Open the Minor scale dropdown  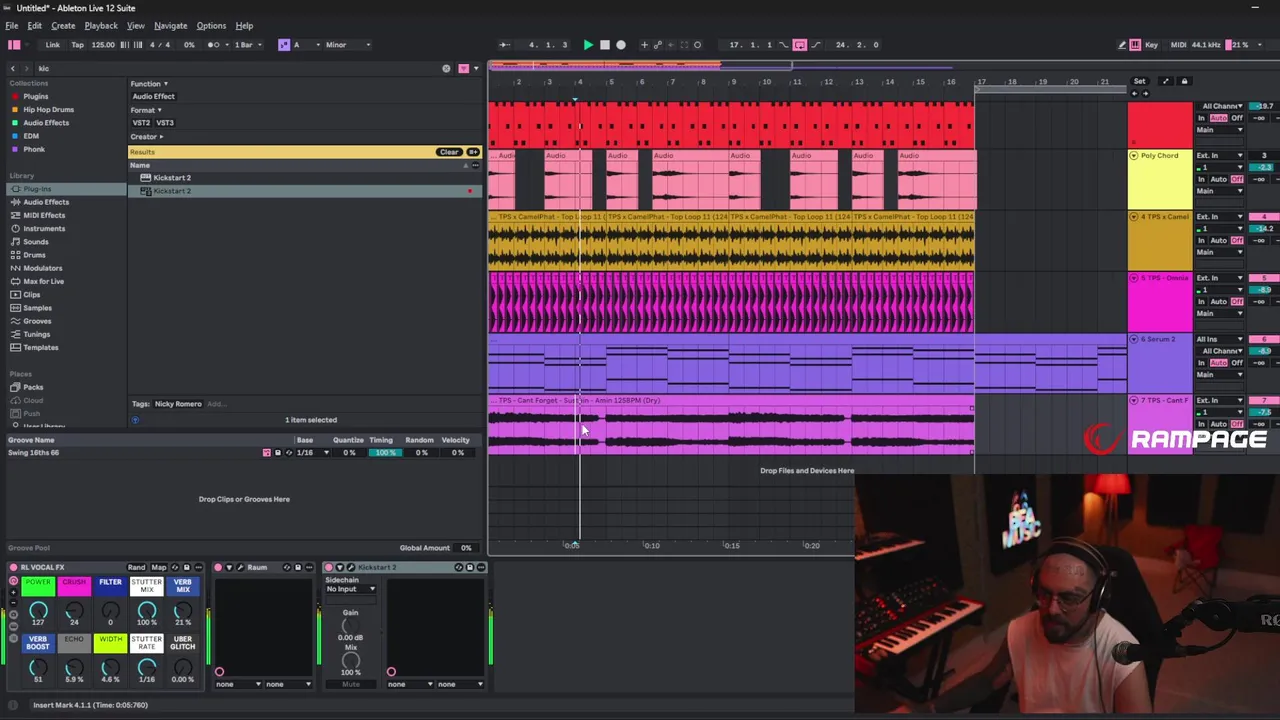(x=348, y=45)
